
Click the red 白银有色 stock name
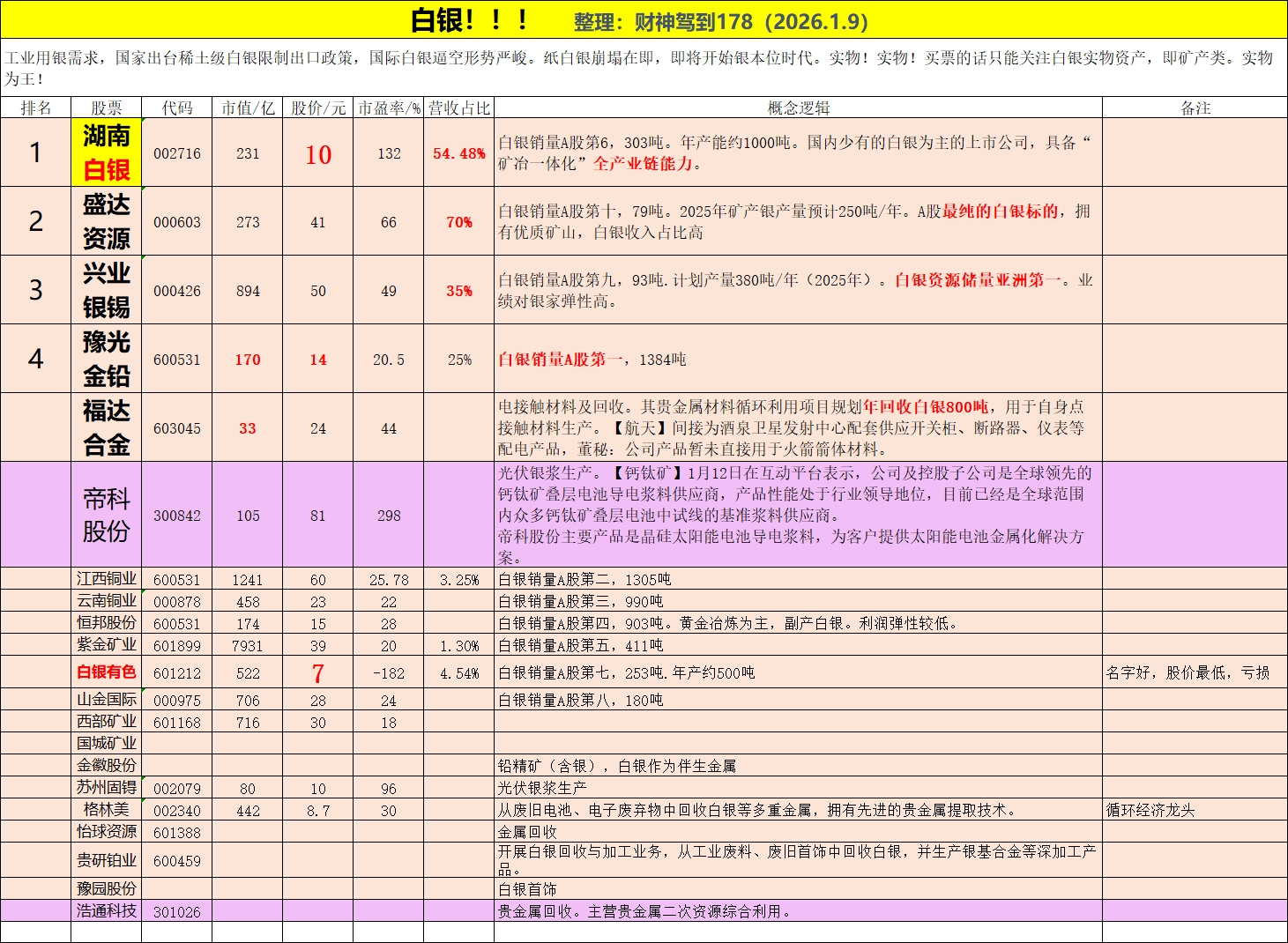point(107,672)
